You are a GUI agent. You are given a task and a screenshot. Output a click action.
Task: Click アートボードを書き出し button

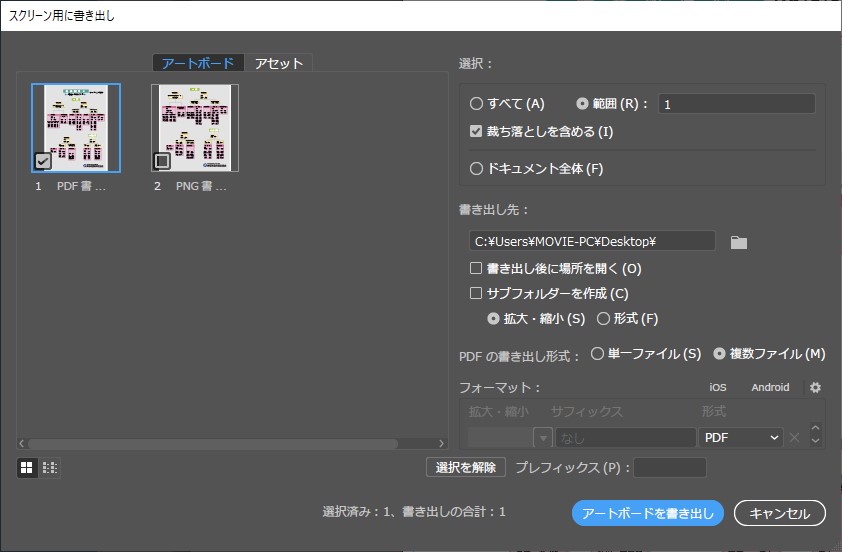click(648, 513)
